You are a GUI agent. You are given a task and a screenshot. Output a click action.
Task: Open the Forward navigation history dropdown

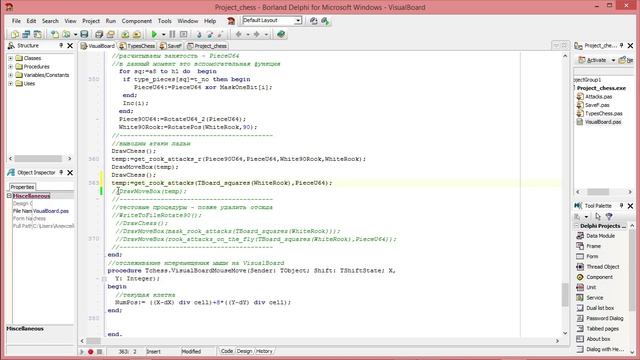point(266,35)
